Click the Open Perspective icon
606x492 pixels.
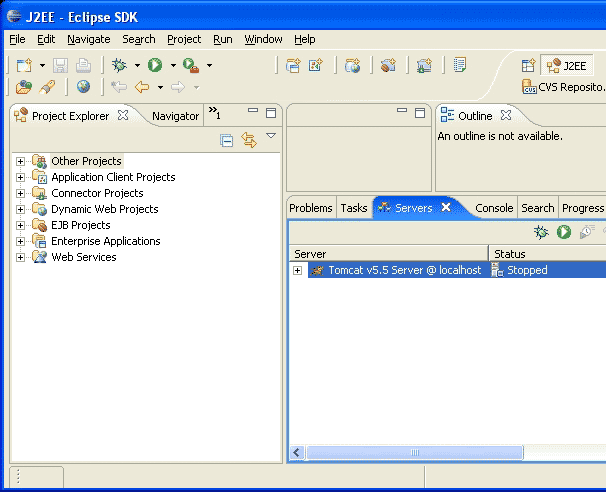(528, 66)
